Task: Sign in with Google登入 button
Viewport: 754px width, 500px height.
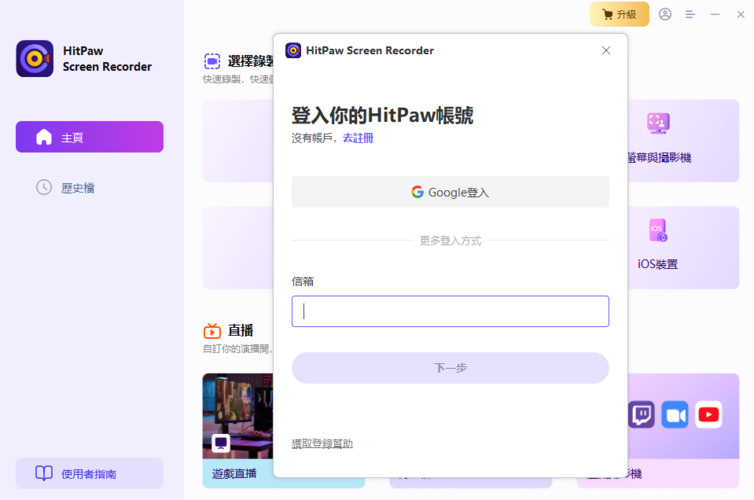Action: point(450,192)
